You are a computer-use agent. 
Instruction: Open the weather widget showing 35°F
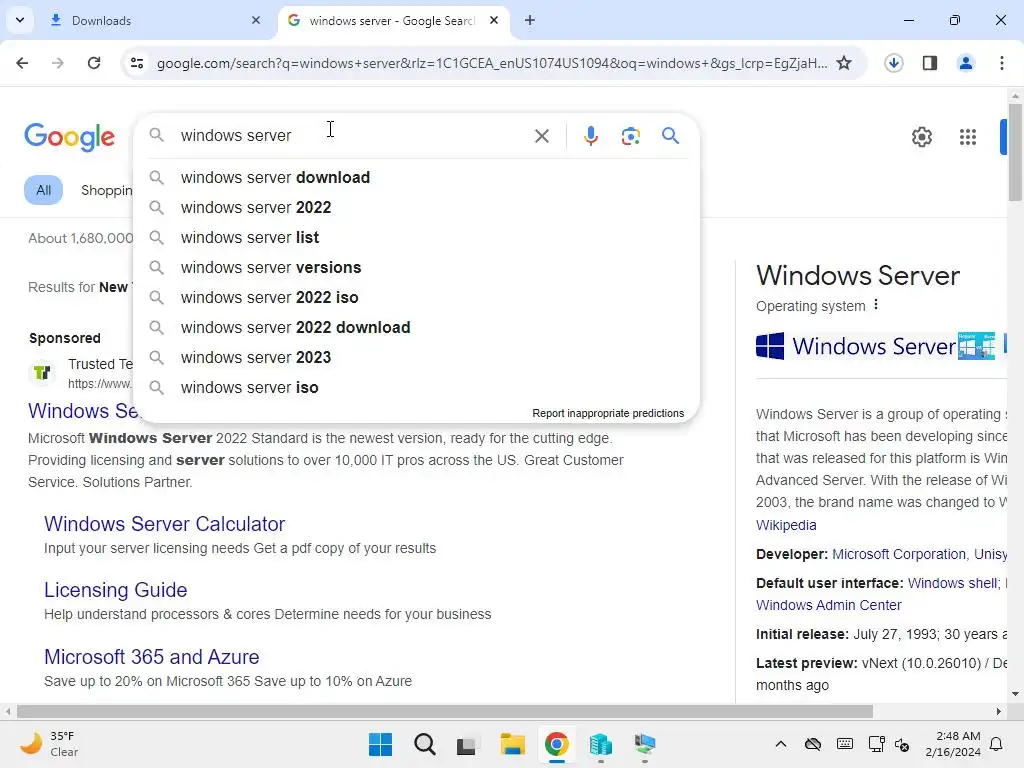tap(50, 744)
